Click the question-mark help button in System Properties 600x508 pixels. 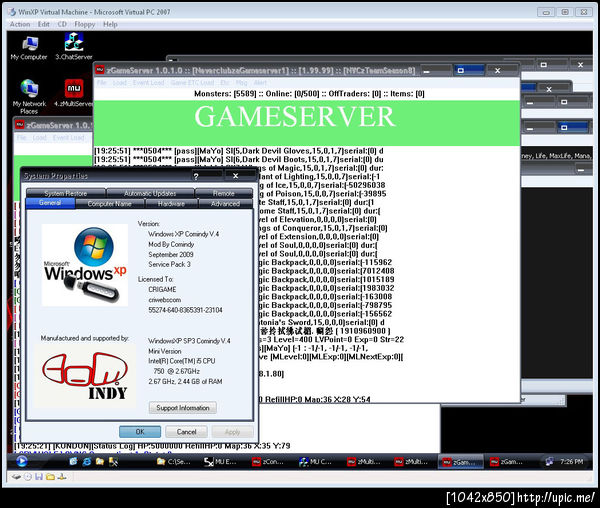[196, 176]
